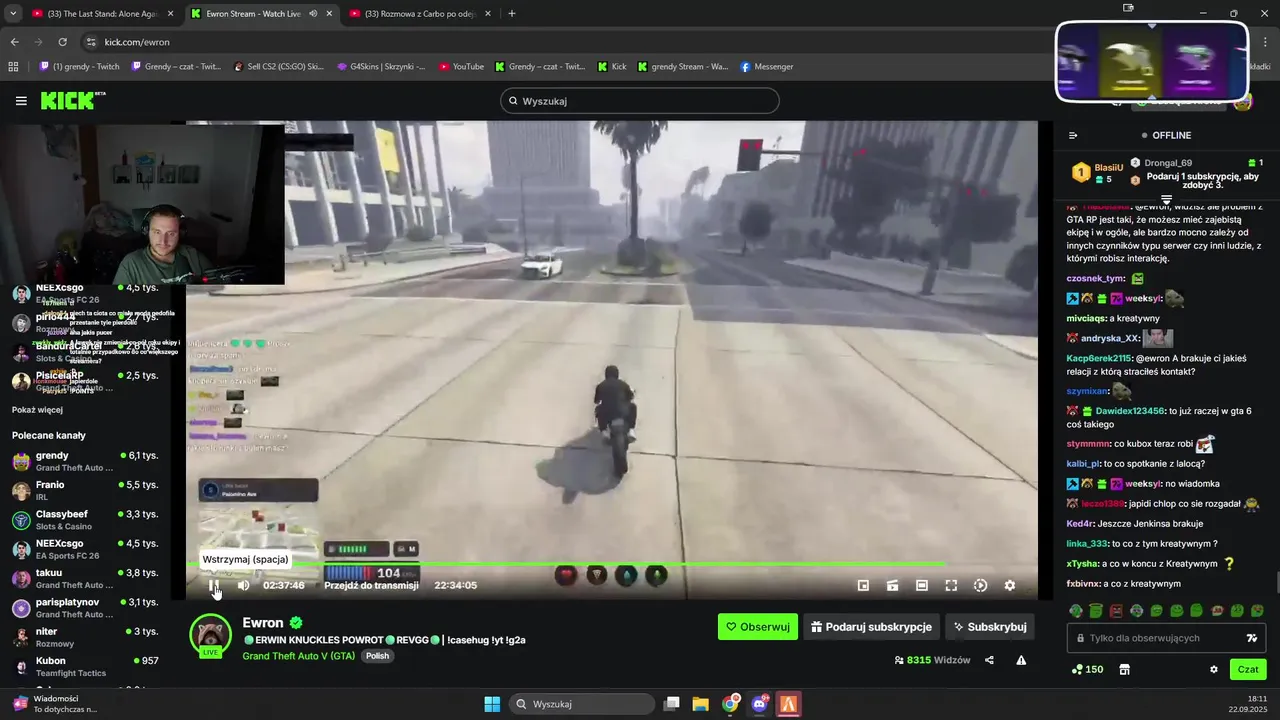The height and width of the screenshot is (720, 1280).
Task: Go to Kick homepage via logo
Action: 72,100
